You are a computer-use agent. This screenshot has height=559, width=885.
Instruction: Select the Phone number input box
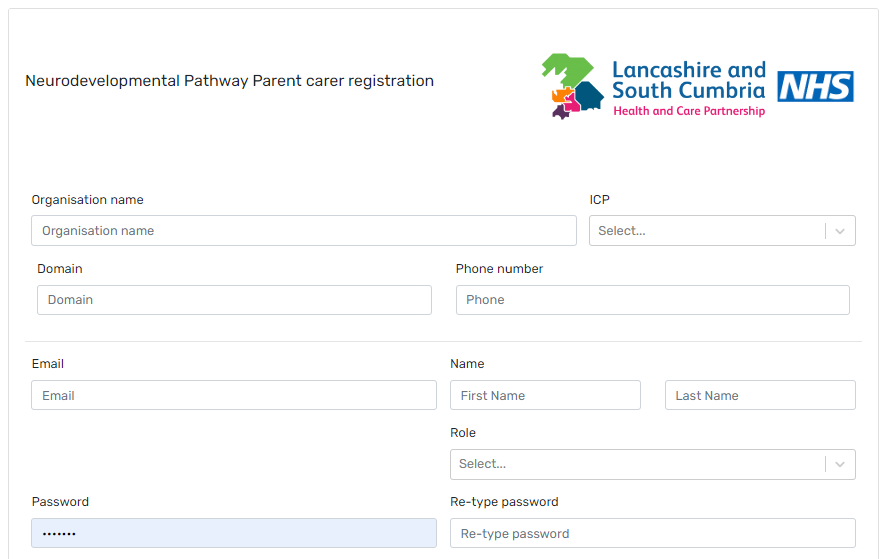pos(652,300)
